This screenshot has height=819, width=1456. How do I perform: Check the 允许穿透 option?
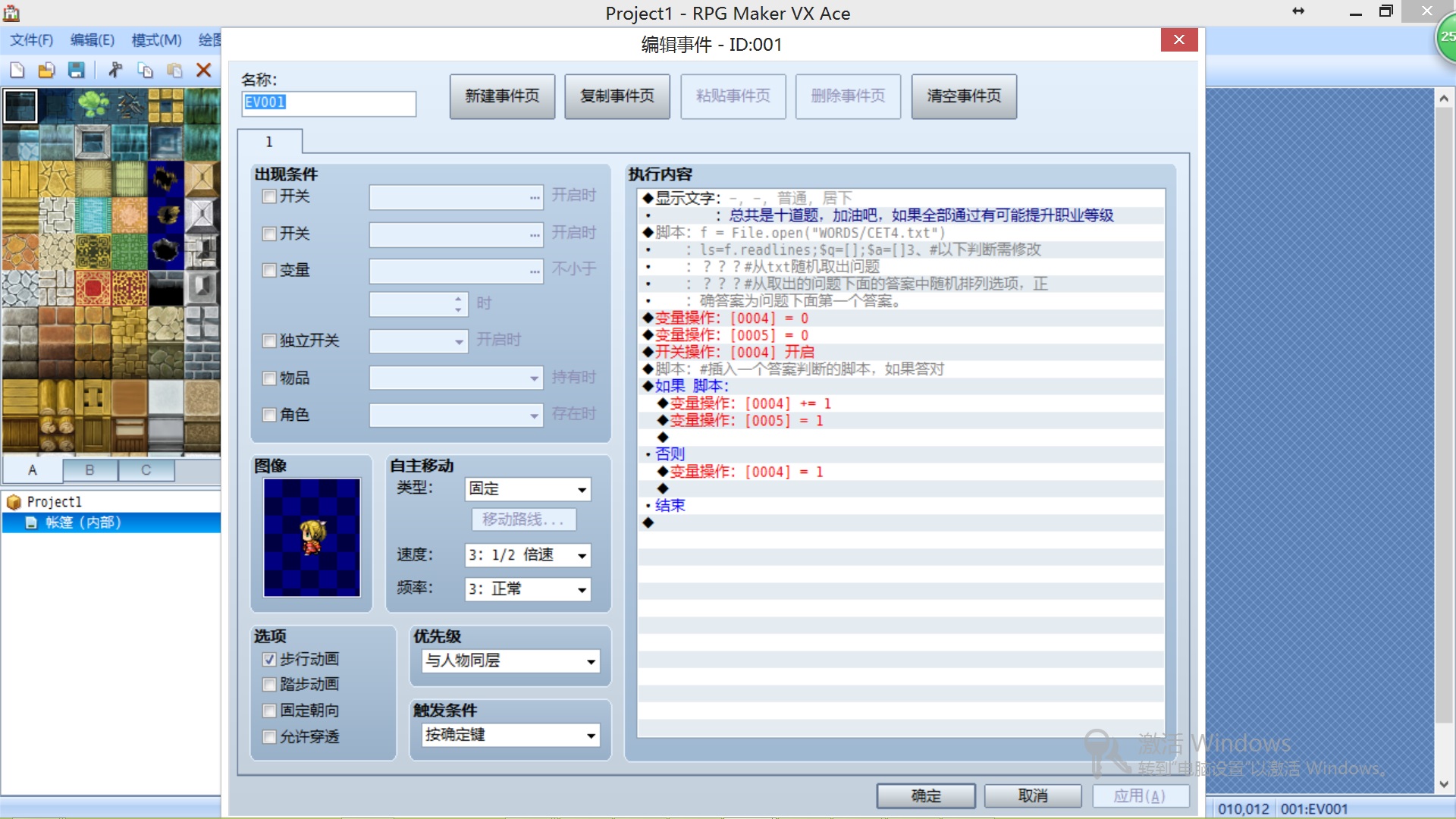click(x=269, y=736)
